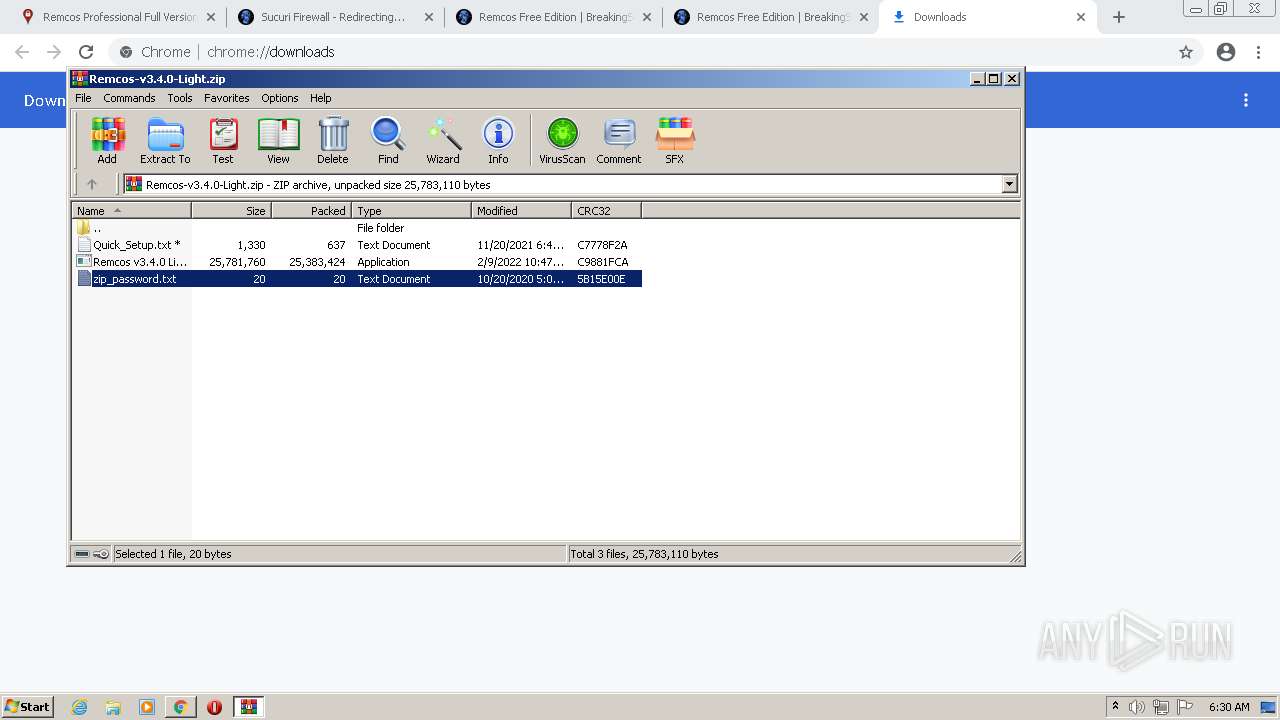Open the Help menu
Image resolution: width=1280 pixels, height=720 pixels.
point(321,98)
